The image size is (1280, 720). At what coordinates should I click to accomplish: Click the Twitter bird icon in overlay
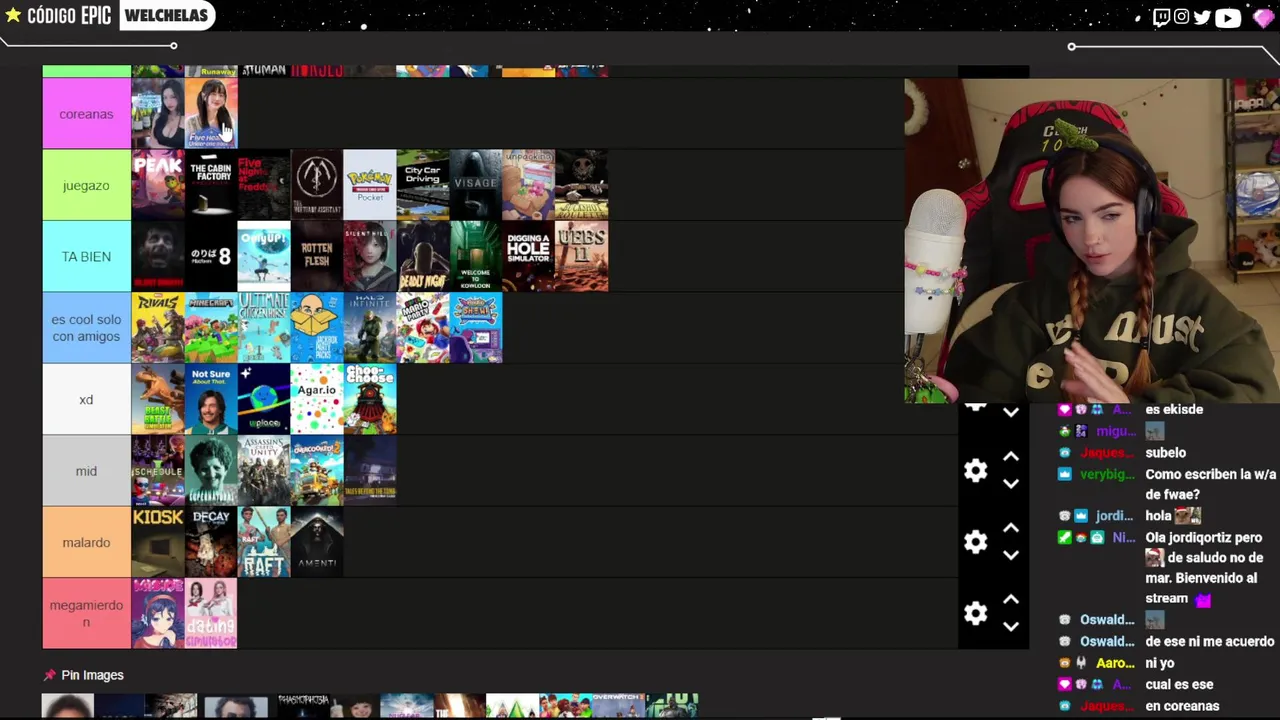point(1202,17)
